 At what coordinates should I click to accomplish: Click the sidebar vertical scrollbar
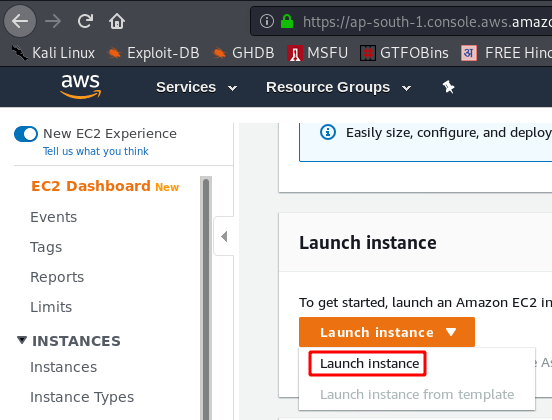(206, 298)
